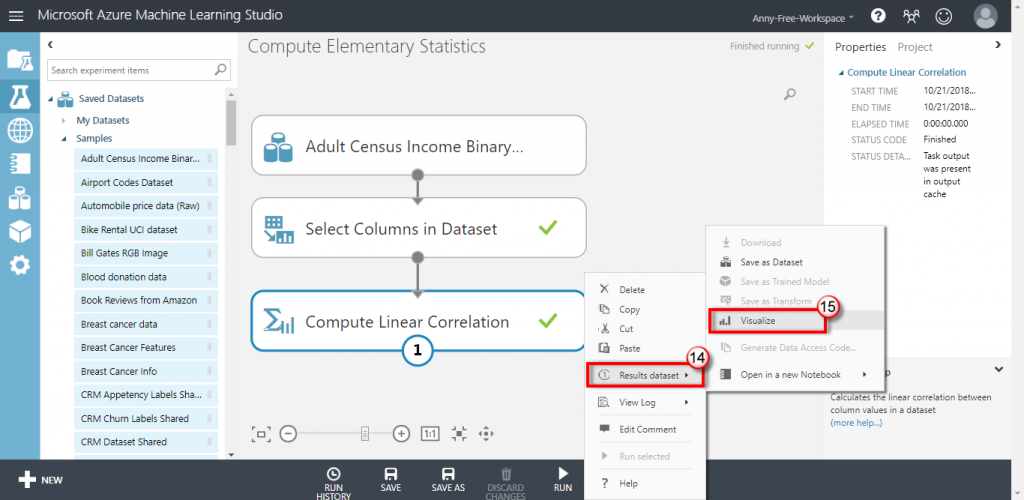Open the Settings gear sidebar icon

click(20, 265)
